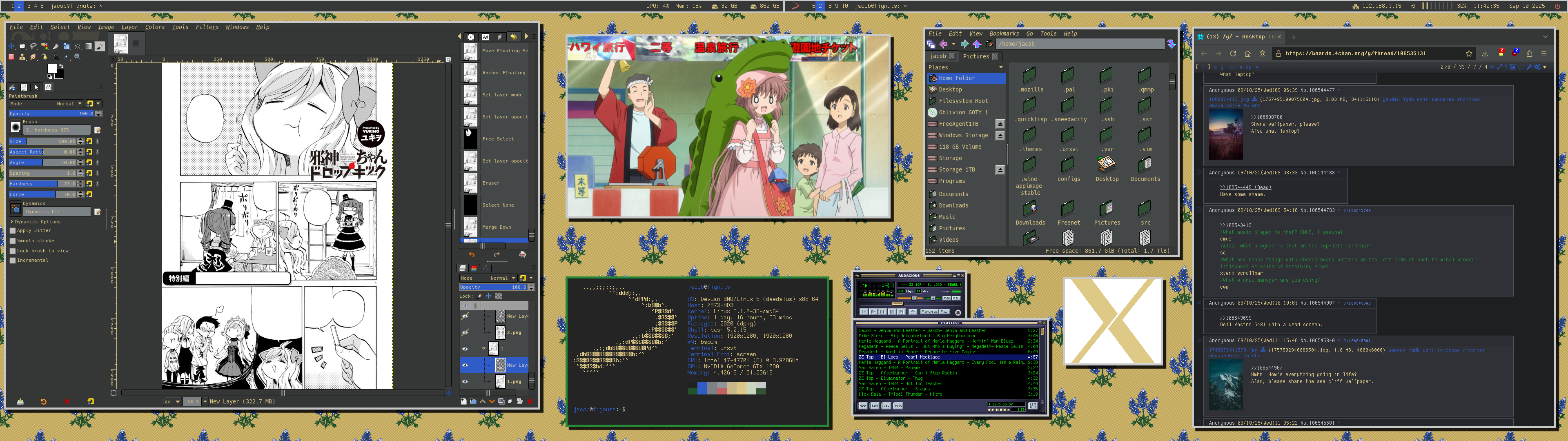
Task: Create a new layer group
Action: (473, 401)
